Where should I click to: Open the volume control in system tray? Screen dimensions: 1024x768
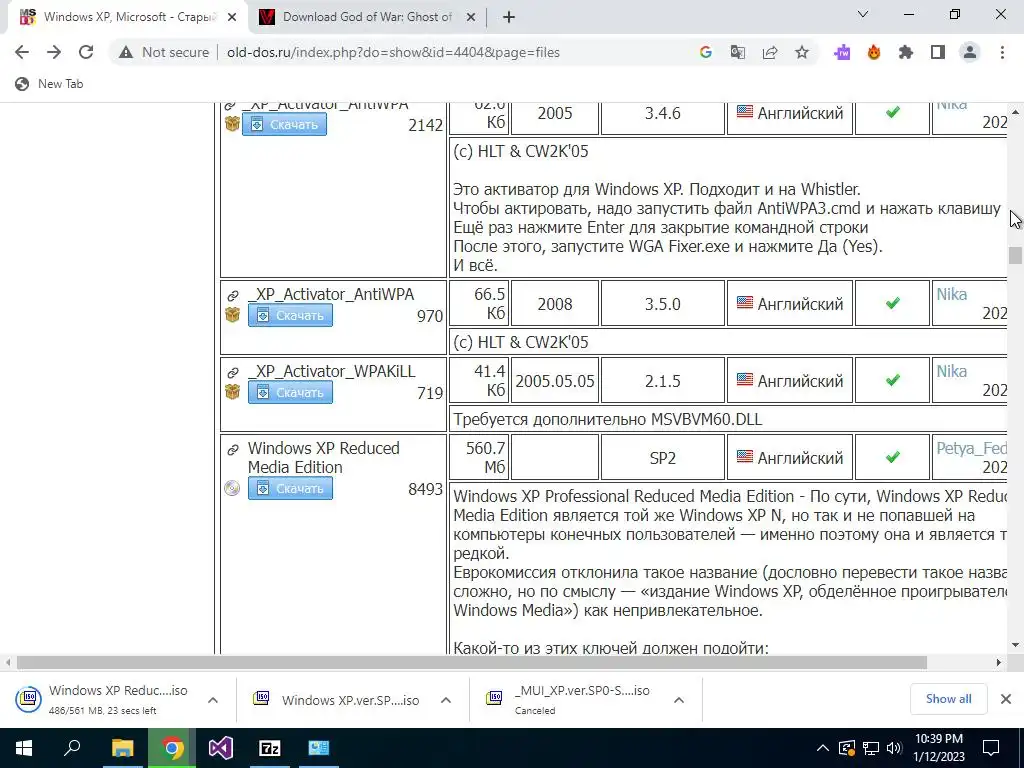point(894,748)
